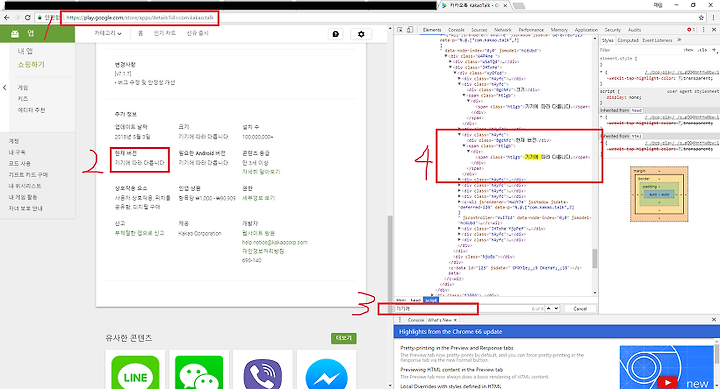
Task: Toggle DevTools device toolbar icon
Action: (410, 29)
